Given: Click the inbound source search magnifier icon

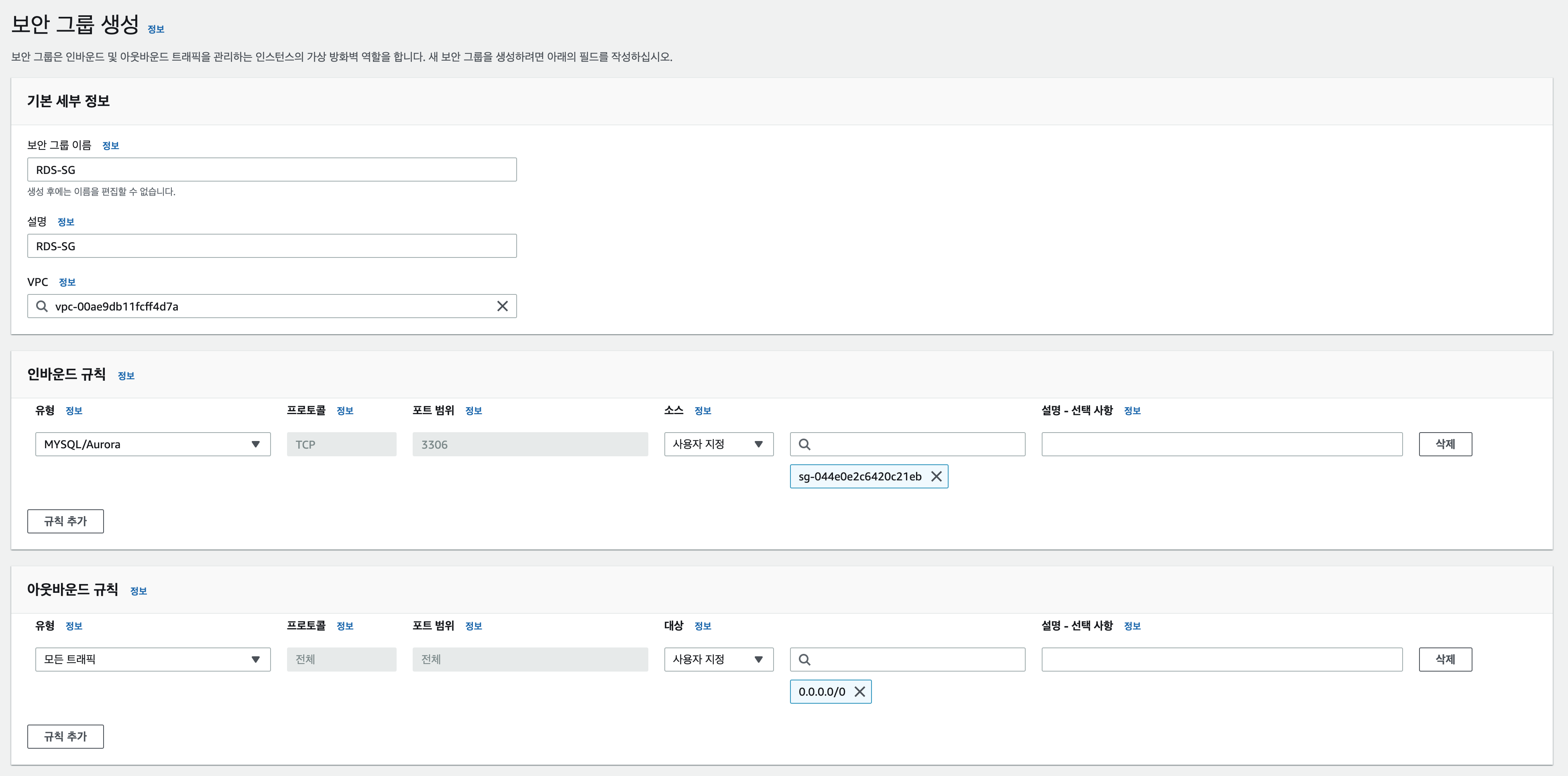Looking at the screenshot, I should point(804,445).
